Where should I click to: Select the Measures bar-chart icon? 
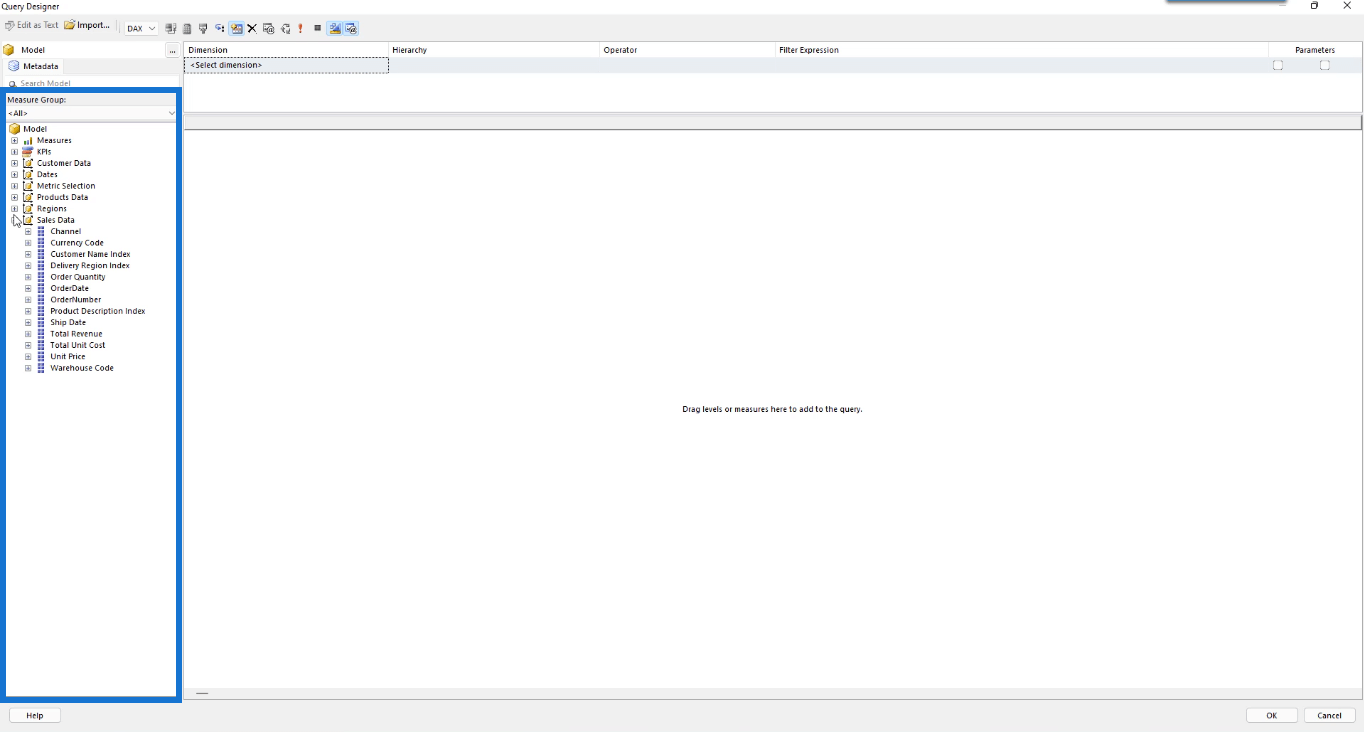click(28, 140)
